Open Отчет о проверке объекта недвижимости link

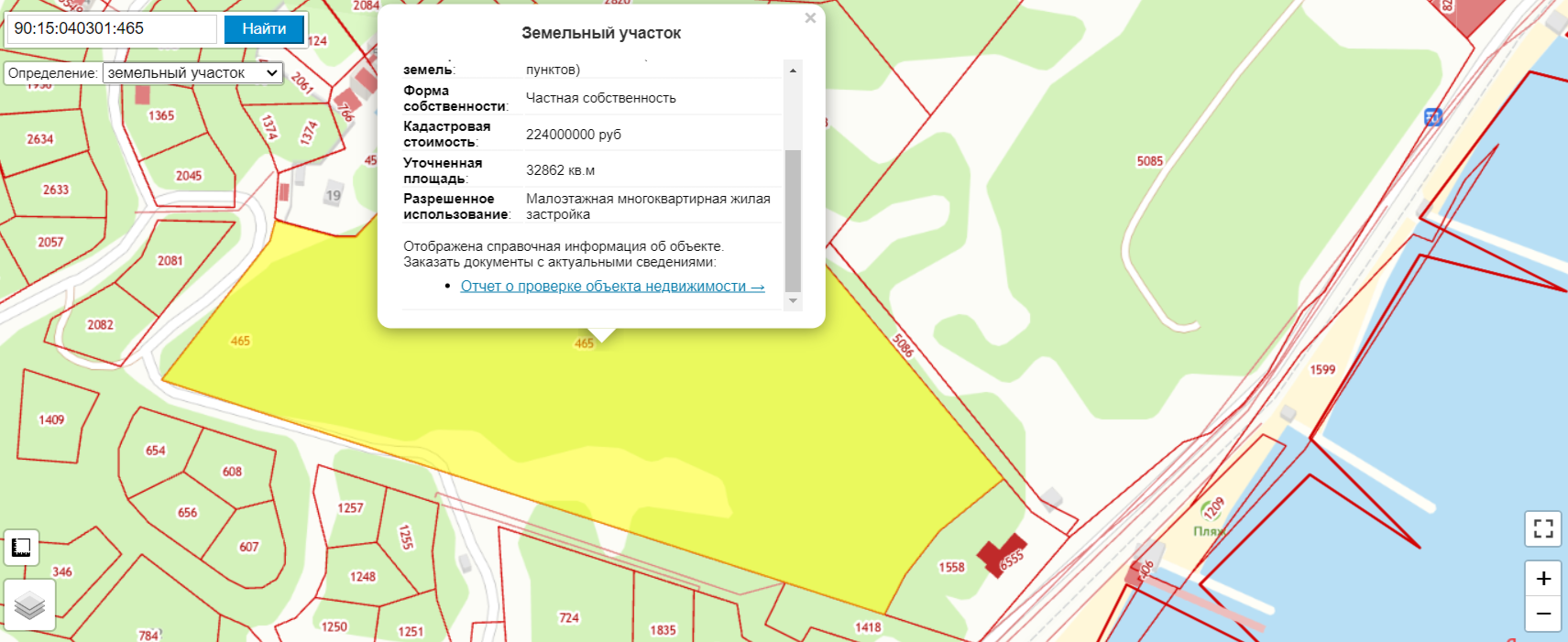[612, 287]
